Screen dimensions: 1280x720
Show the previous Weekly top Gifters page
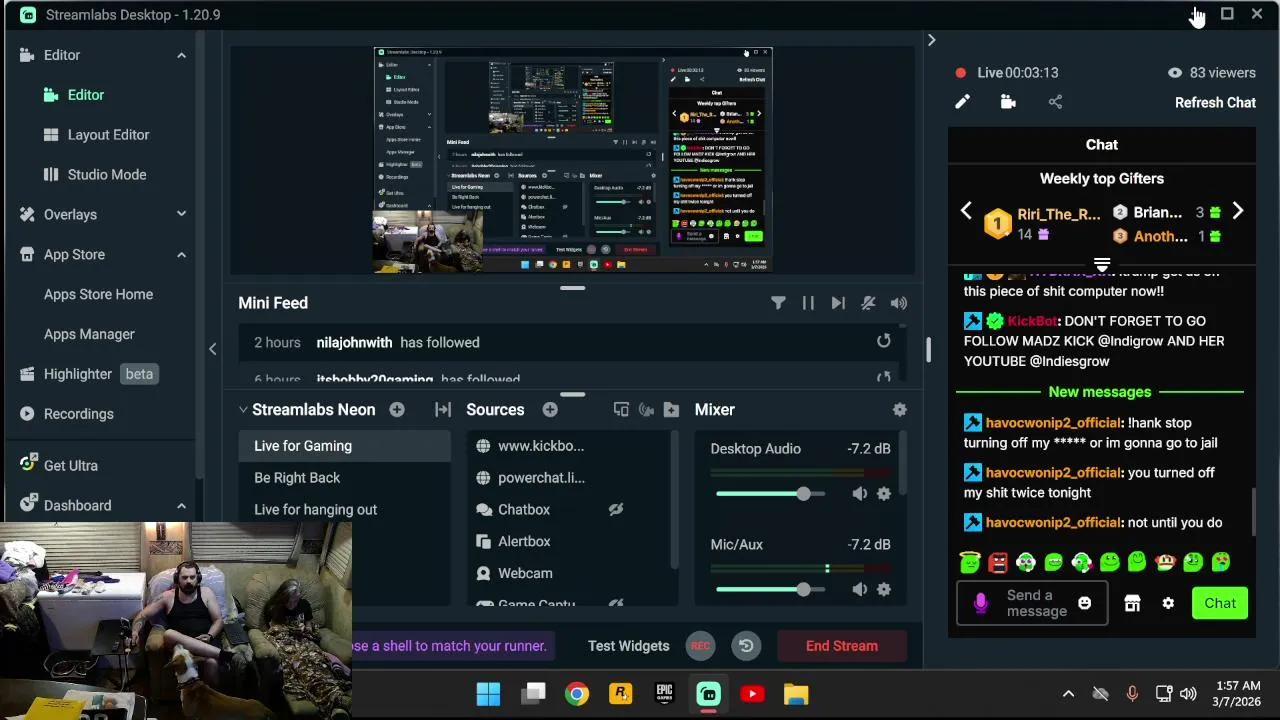pyautogui.click(x=966, y=211)
